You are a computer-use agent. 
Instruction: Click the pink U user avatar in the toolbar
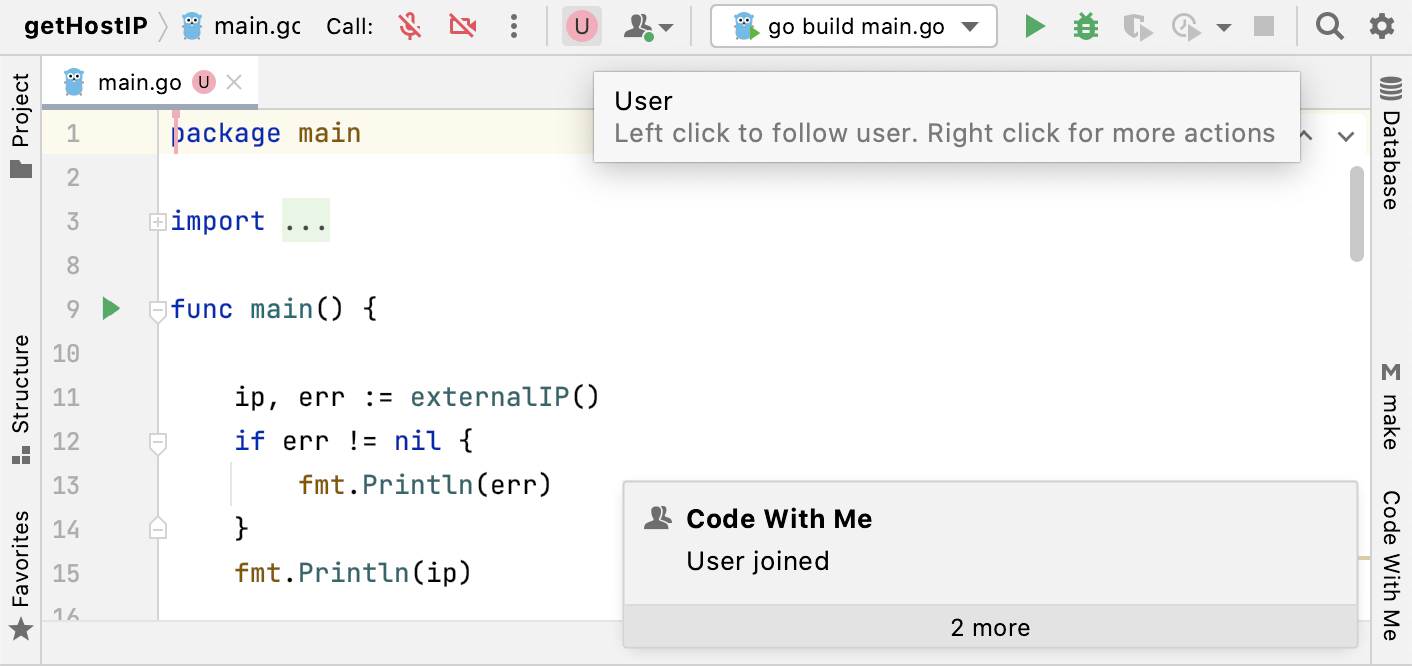point(581,27)
